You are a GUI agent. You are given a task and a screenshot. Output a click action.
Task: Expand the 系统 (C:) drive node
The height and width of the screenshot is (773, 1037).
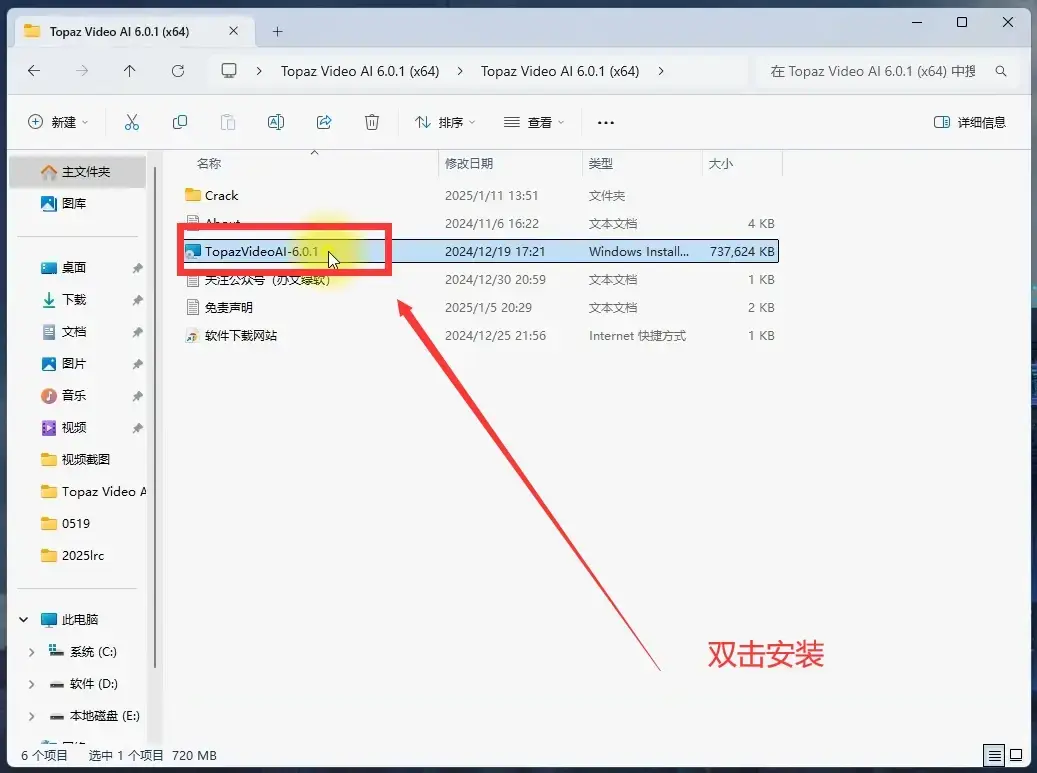tap(31, 652)
